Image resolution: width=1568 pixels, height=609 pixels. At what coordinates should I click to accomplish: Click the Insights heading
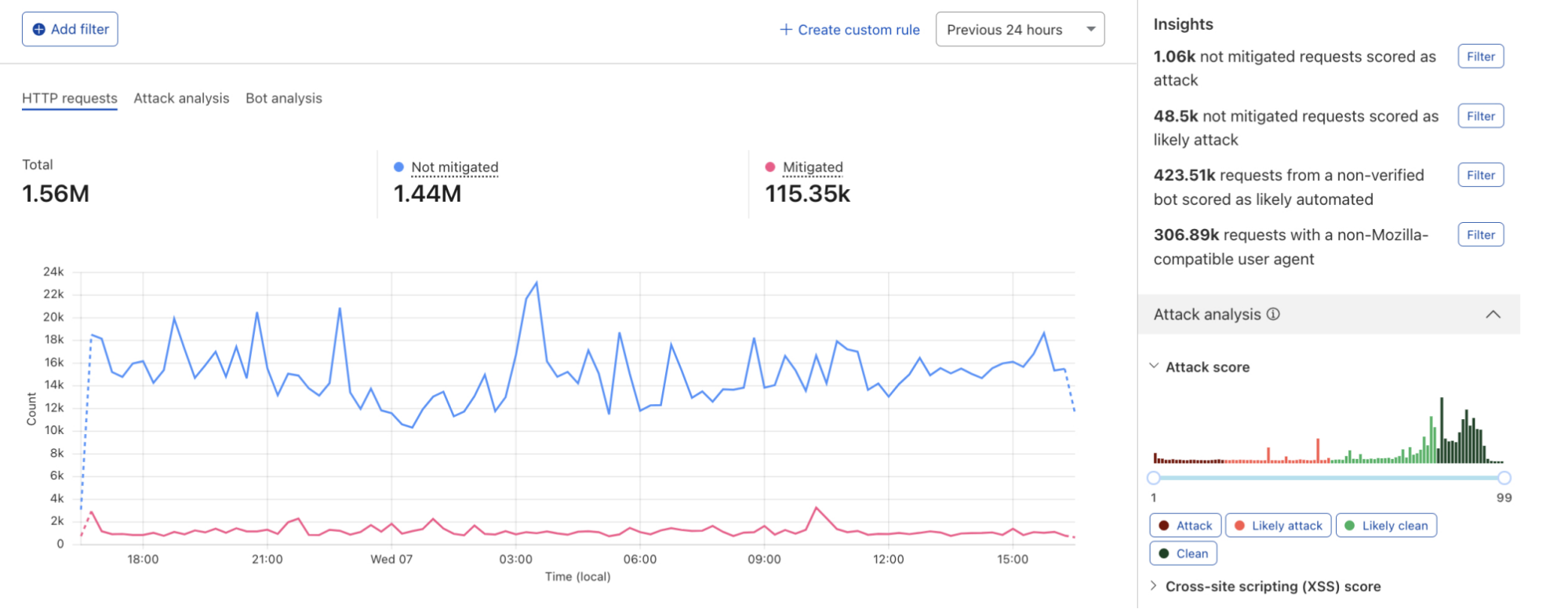tap(1183, 24)
